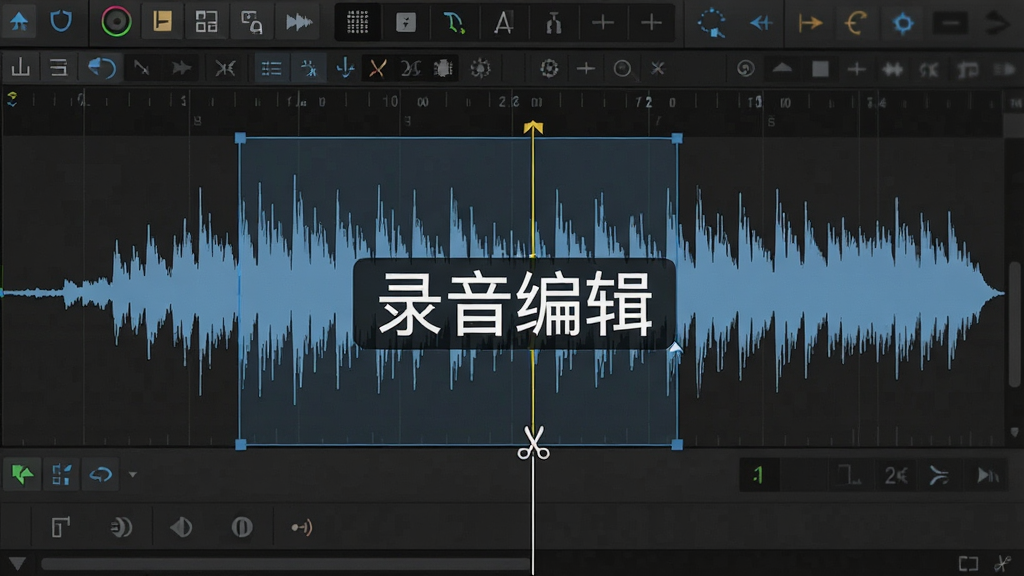Click the 2< speed button

tap(895, 475)
